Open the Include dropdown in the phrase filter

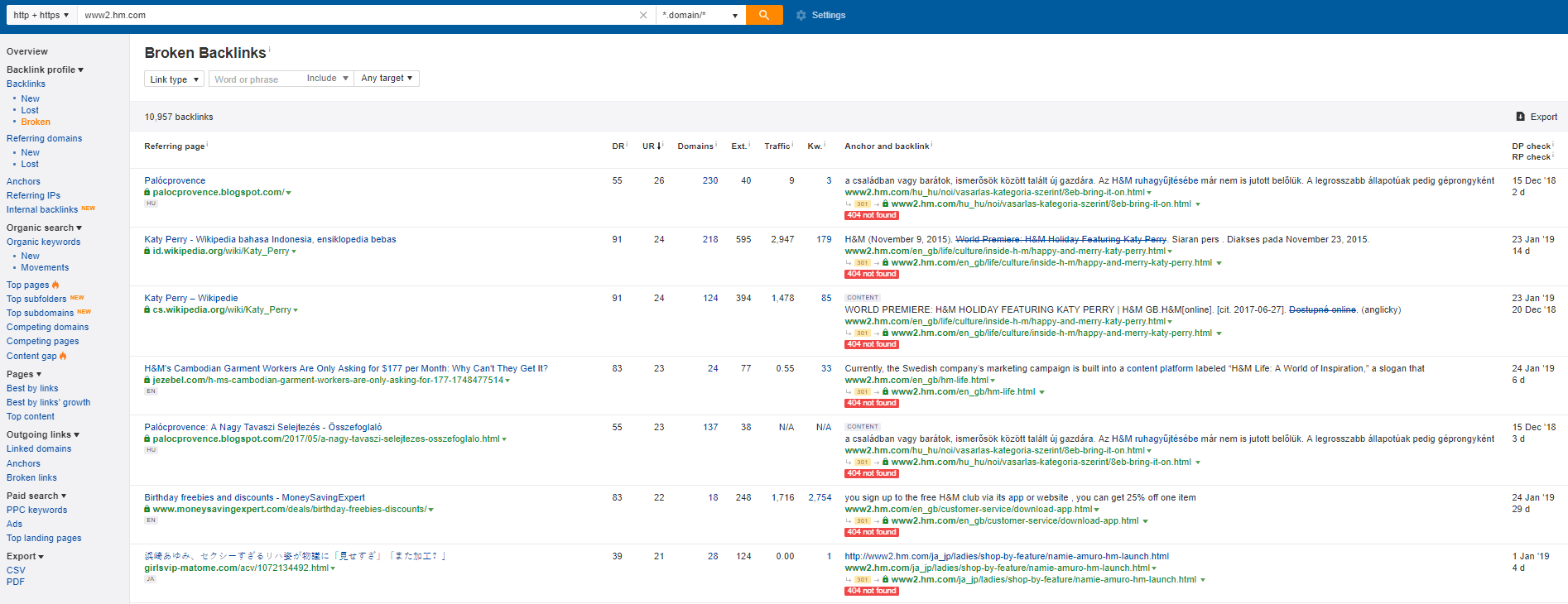[x=327, y=79]
